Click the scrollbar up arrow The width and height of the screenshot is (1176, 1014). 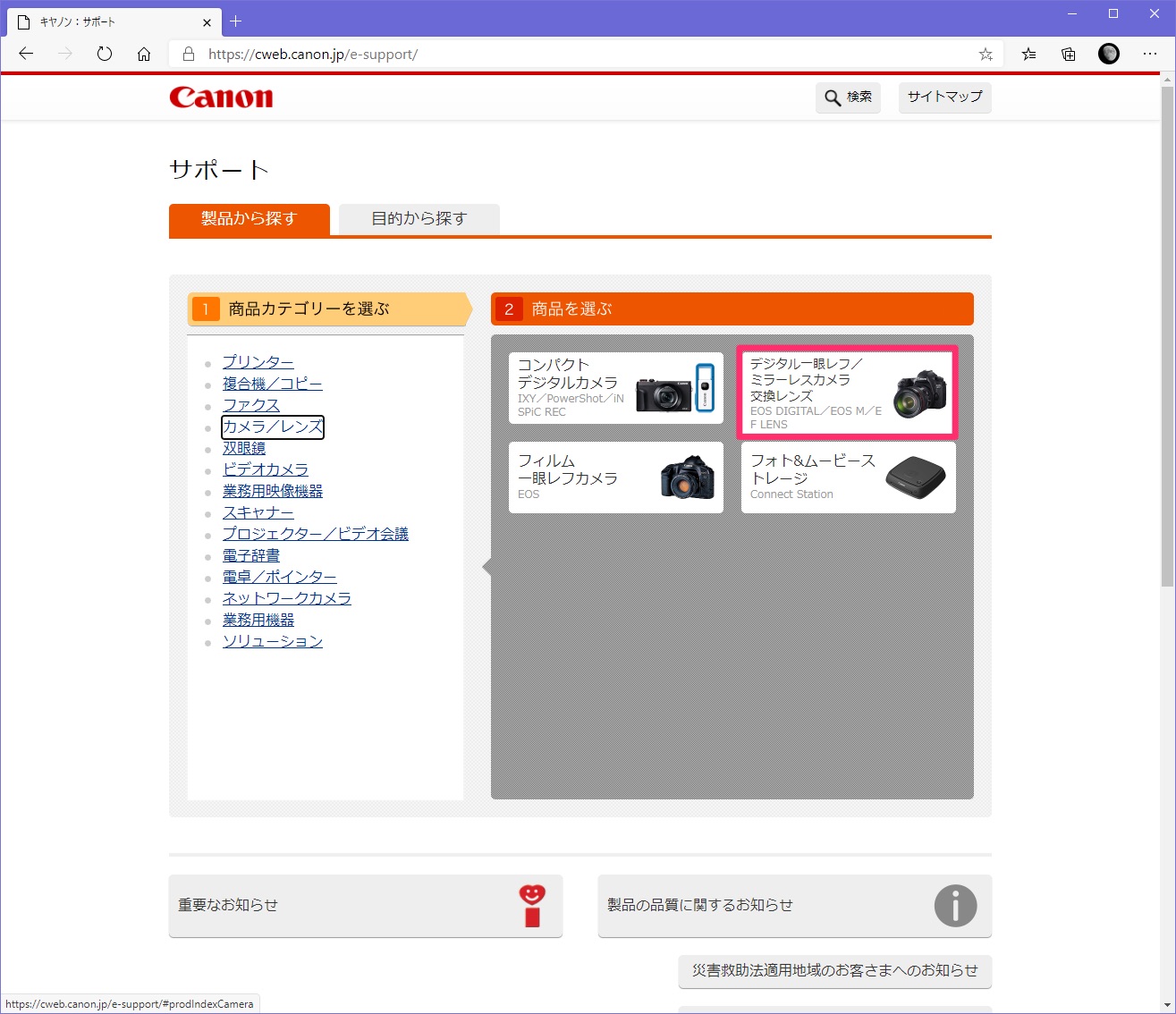1167,80
